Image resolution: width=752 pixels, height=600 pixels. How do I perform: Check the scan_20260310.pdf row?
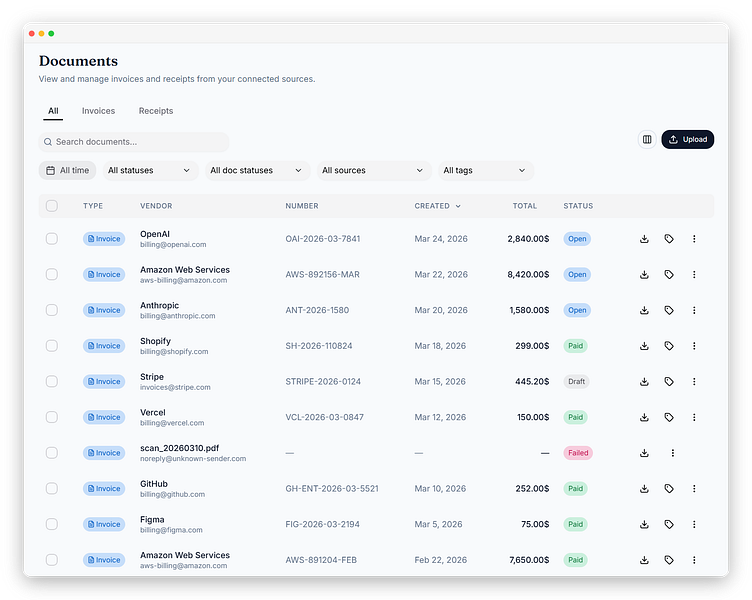52,453
